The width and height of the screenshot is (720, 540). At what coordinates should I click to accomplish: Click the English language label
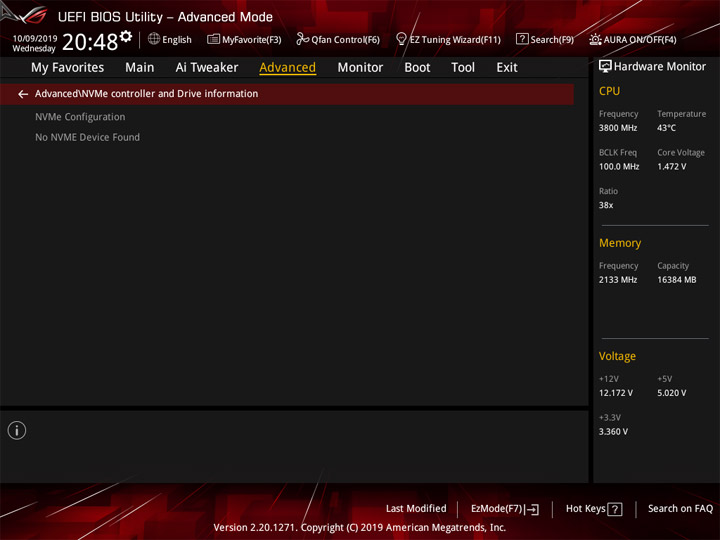177,40
